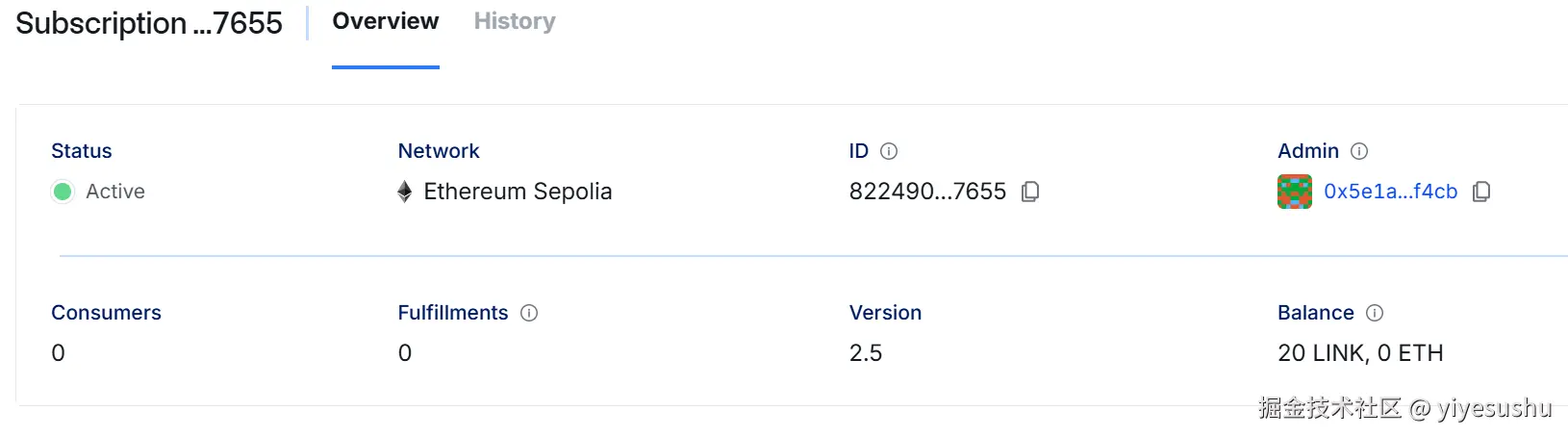Click the 20 LINK, 0 ETH balance value

point(1360,353)
